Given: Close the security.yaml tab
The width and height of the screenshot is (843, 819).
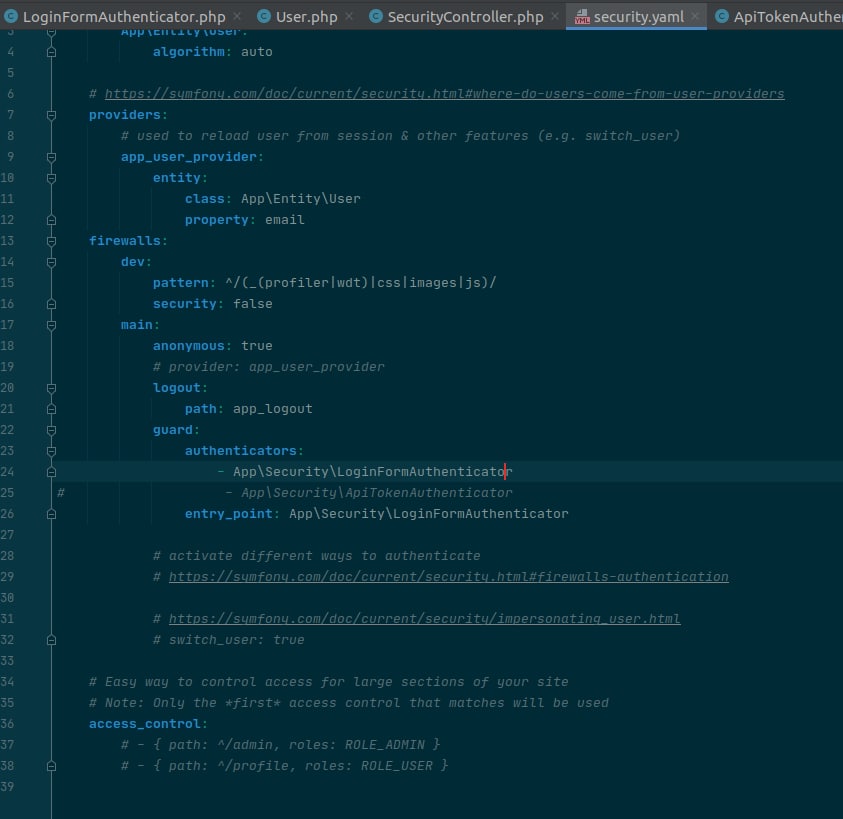Looking at the screenshot, I should tap(695, 17).
